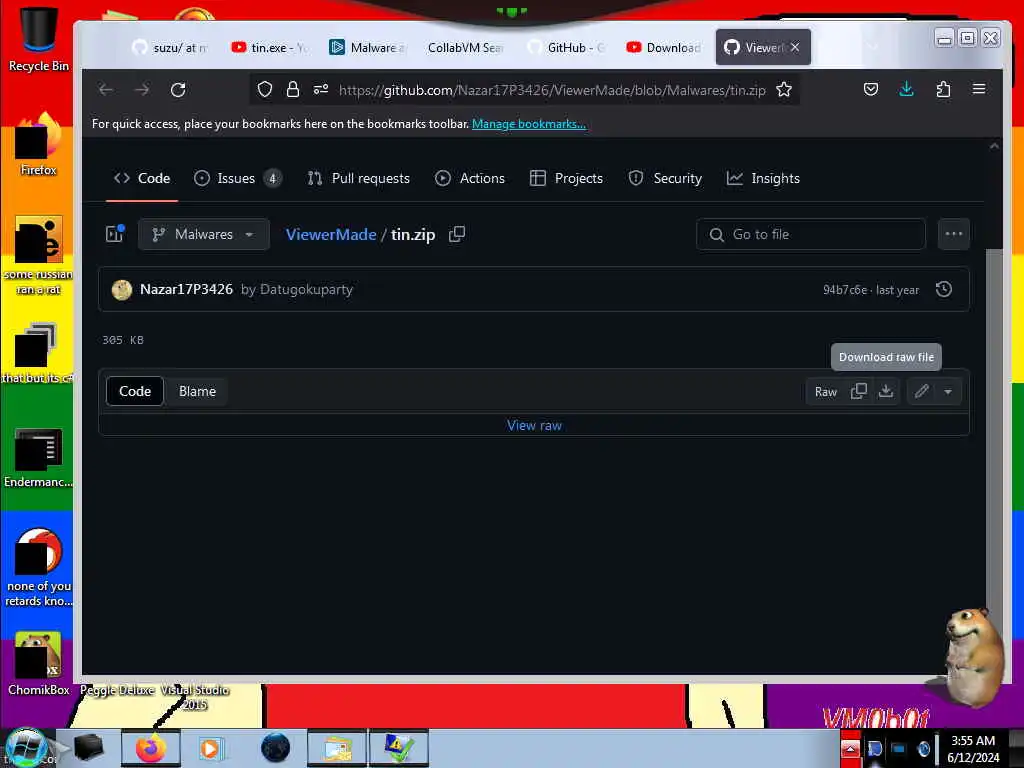Open the file explorer taskbar icon
The image size is (1024, 768).
[337, 748]
